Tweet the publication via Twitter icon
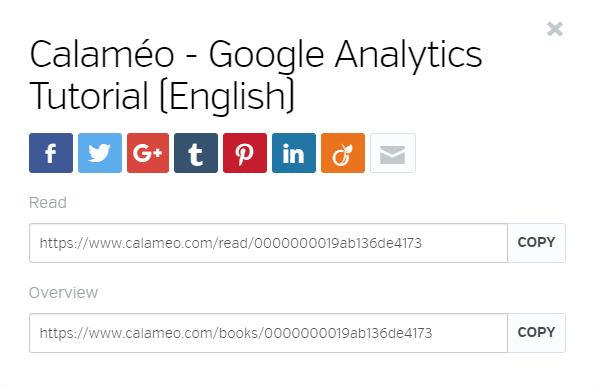Viewport: 596px width, 388px height. (x=100, y=153)
